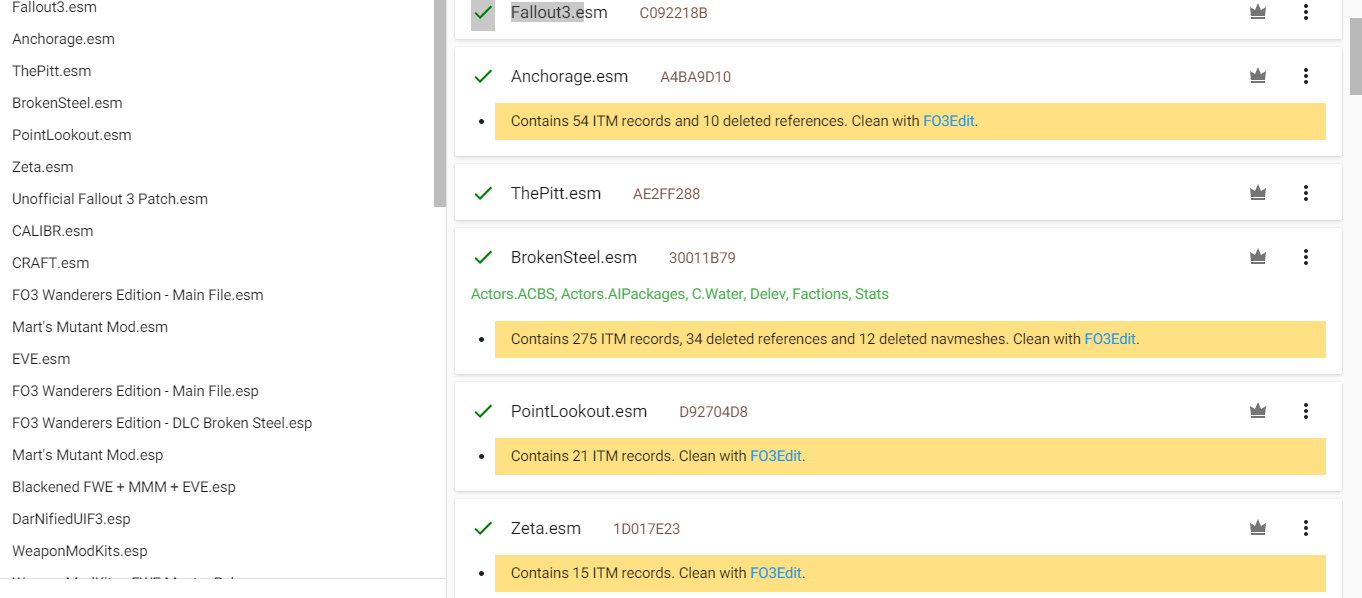Click the crown icon on BrokenSteel.esm card

coord(1258,257)
